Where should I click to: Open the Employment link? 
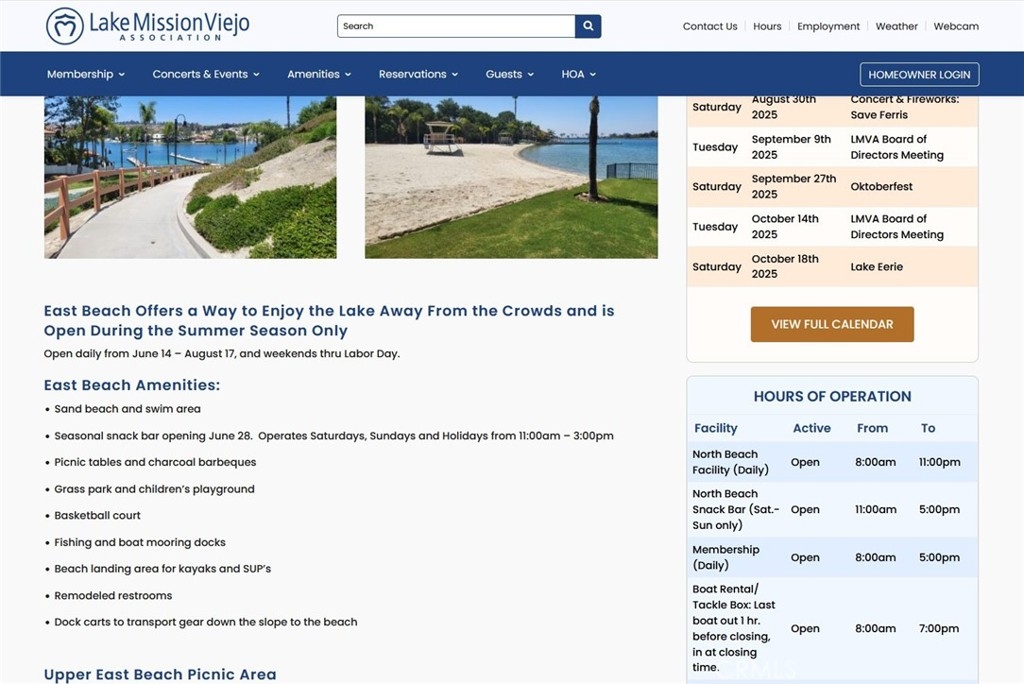pyautogui.click(x=828, y=27)
